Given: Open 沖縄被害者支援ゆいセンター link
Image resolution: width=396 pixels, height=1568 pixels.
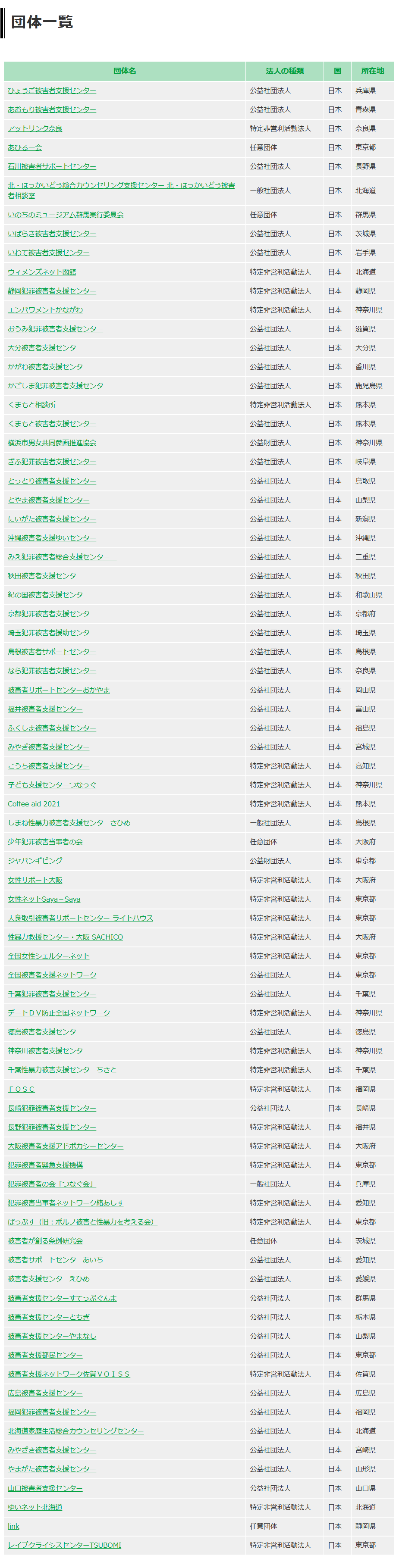Looking at the screenshot, I should (x=52, y=537).
